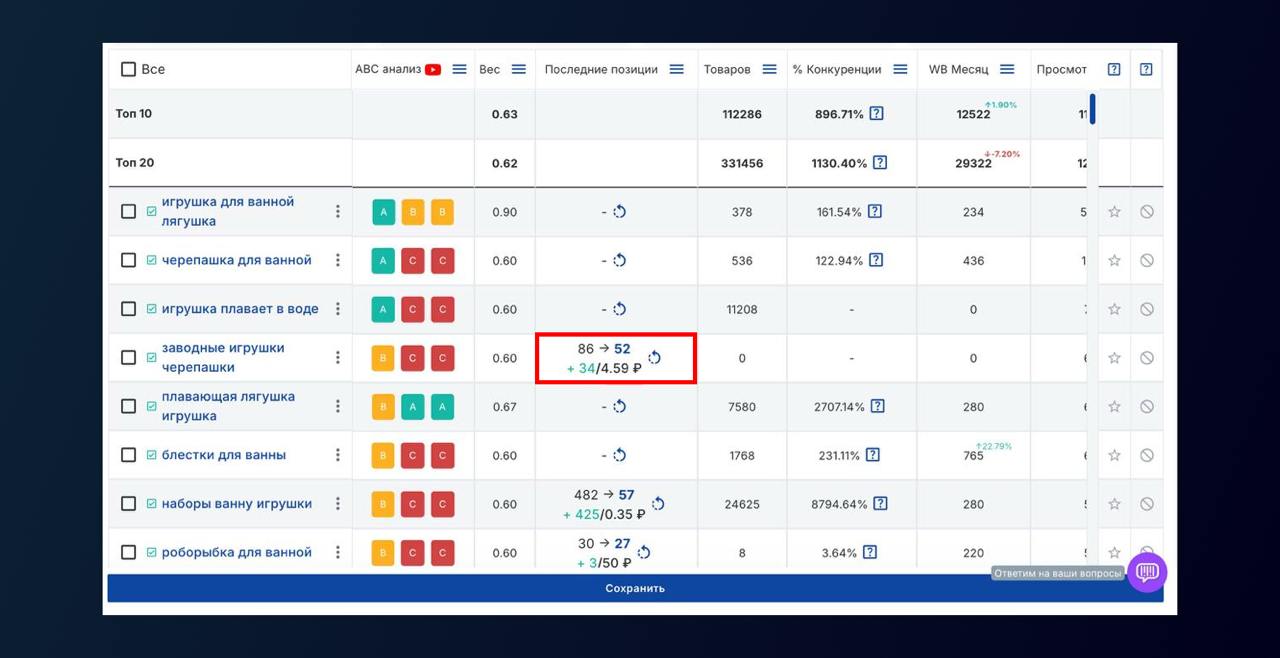Open the Товаров column menu

(x=769, y=70)
